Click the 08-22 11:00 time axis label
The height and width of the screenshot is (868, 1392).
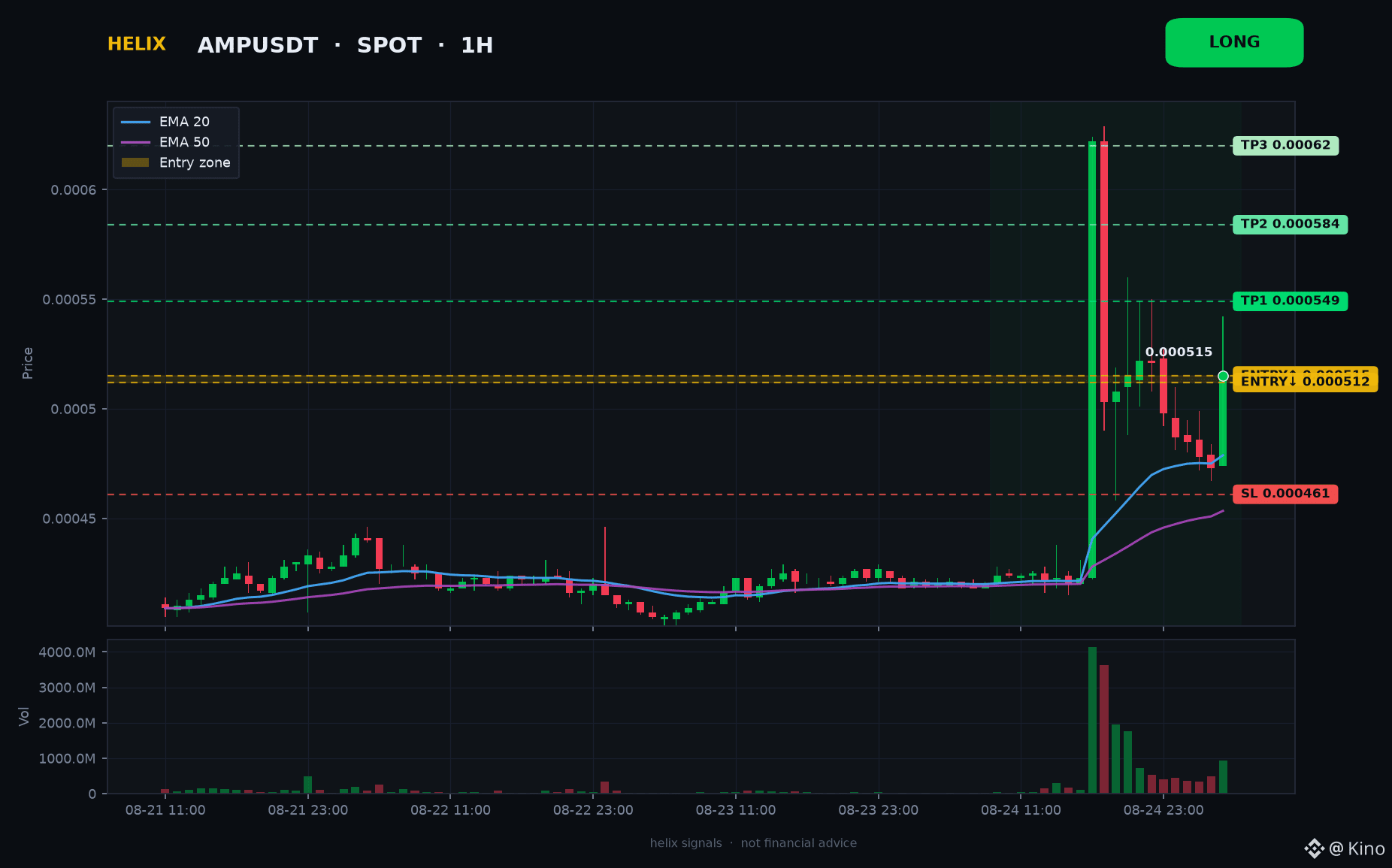pyautogui.click(x=450, y=810)
